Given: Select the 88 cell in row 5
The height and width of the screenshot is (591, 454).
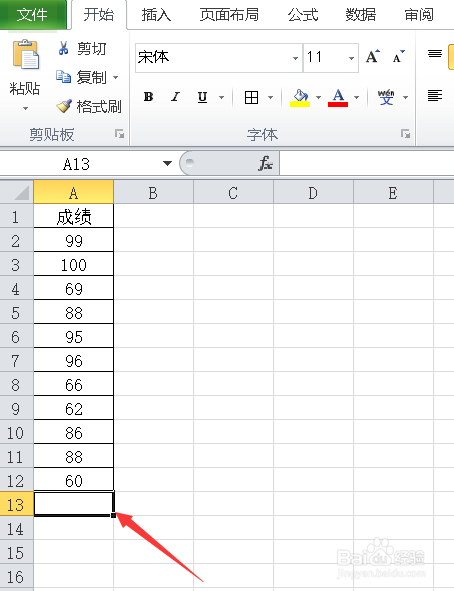Looking at the screenshot, I should pyautogui.click(x=73, y=312).
